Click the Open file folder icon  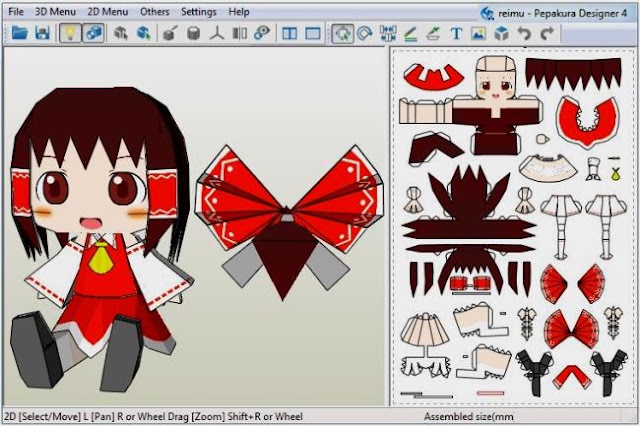click(x=19, y=33)
